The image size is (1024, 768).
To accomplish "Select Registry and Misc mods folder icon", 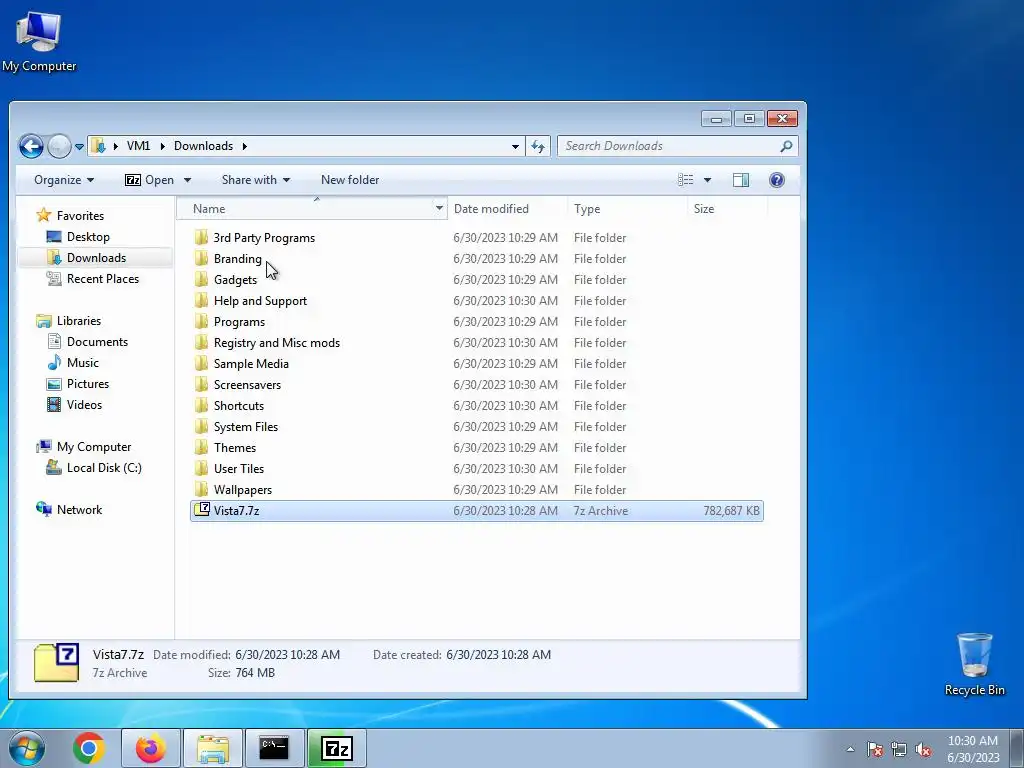I will tap(202, 342).
